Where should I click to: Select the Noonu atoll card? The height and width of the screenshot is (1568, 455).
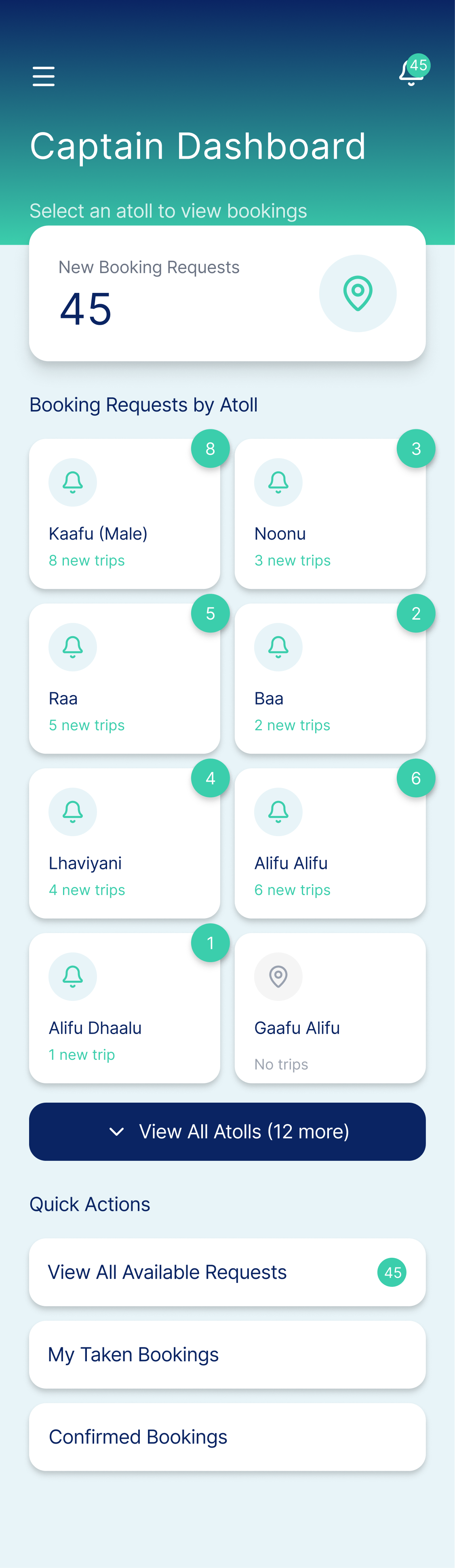(330, 514)
